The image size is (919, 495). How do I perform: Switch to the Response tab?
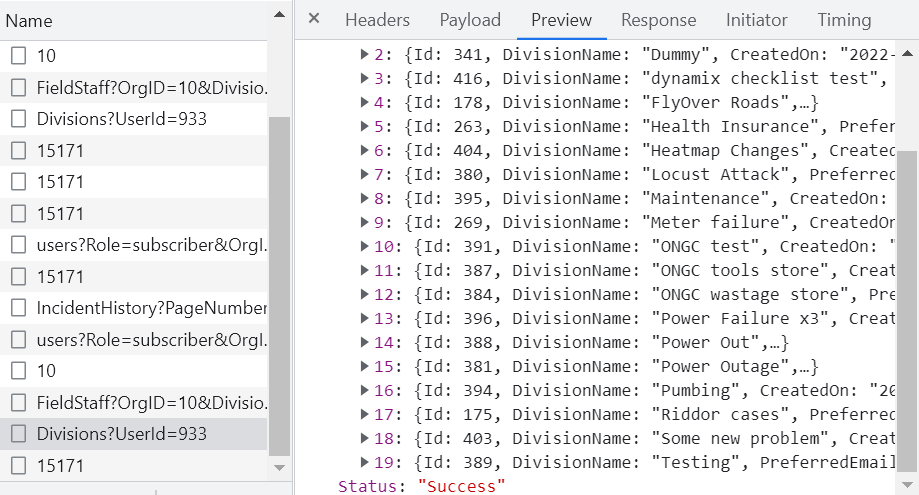(x=658, y=20)
